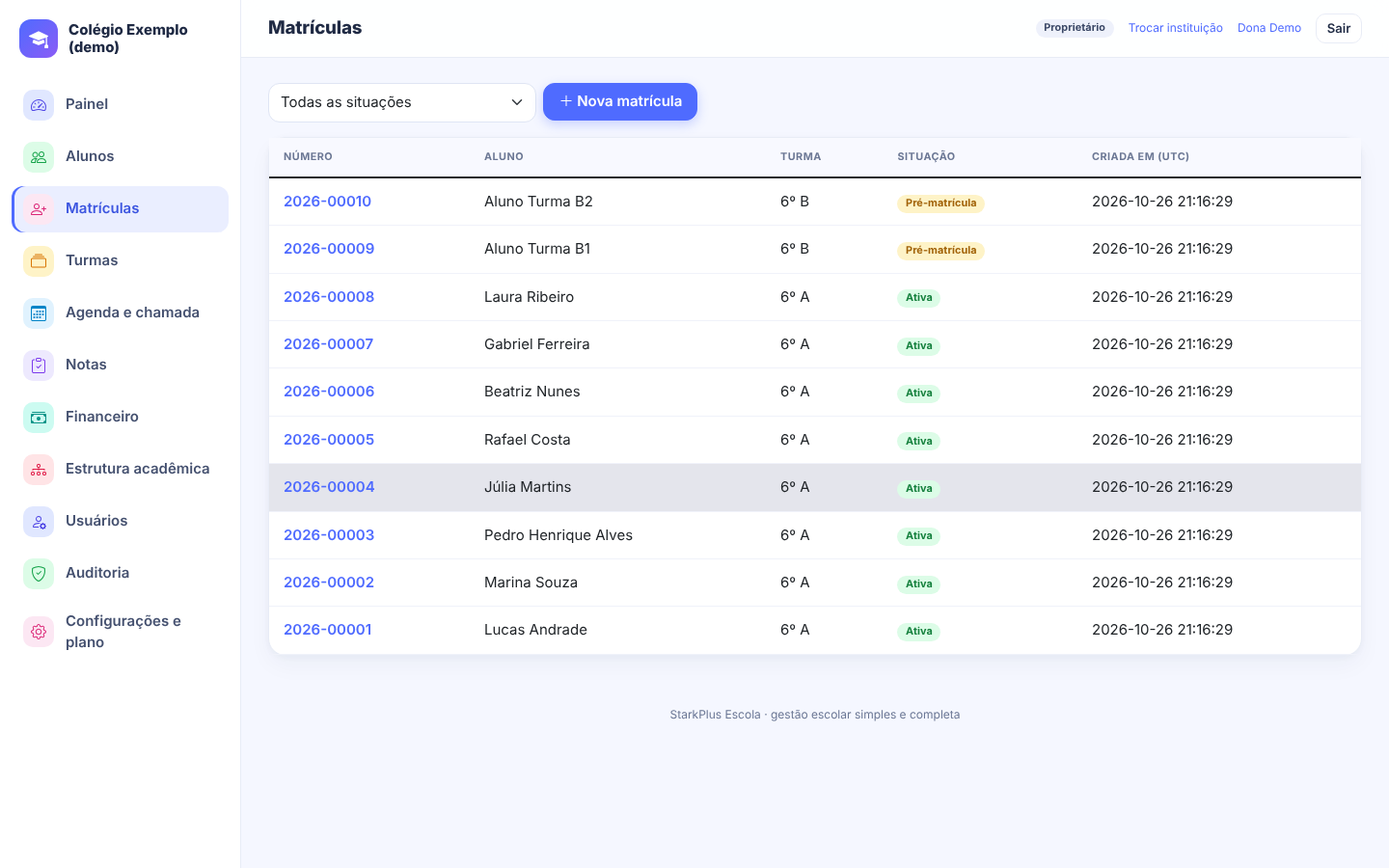Click the Auditoria shield icon
1389x868 pixels.
39,573
